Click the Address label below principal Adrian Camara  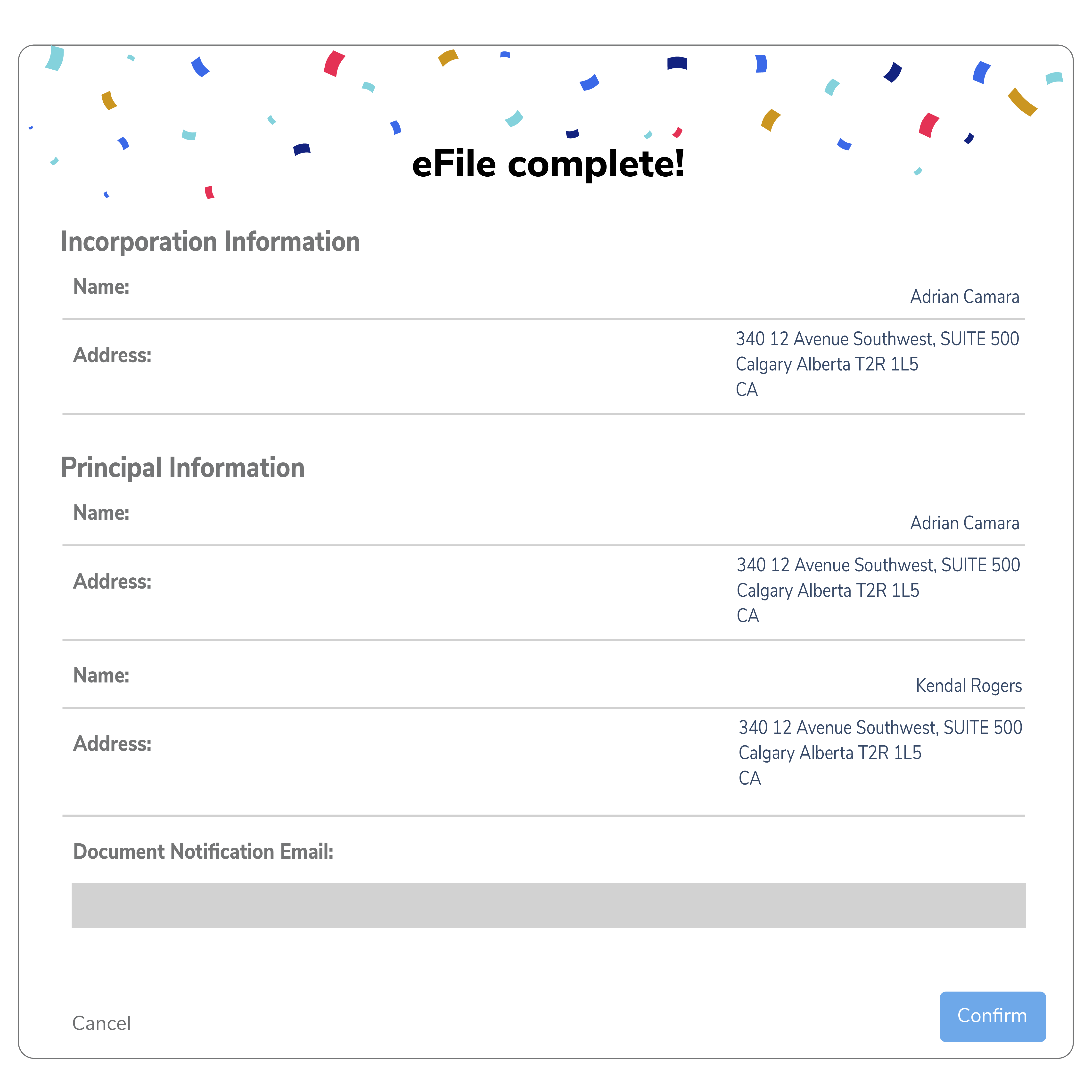113,581
